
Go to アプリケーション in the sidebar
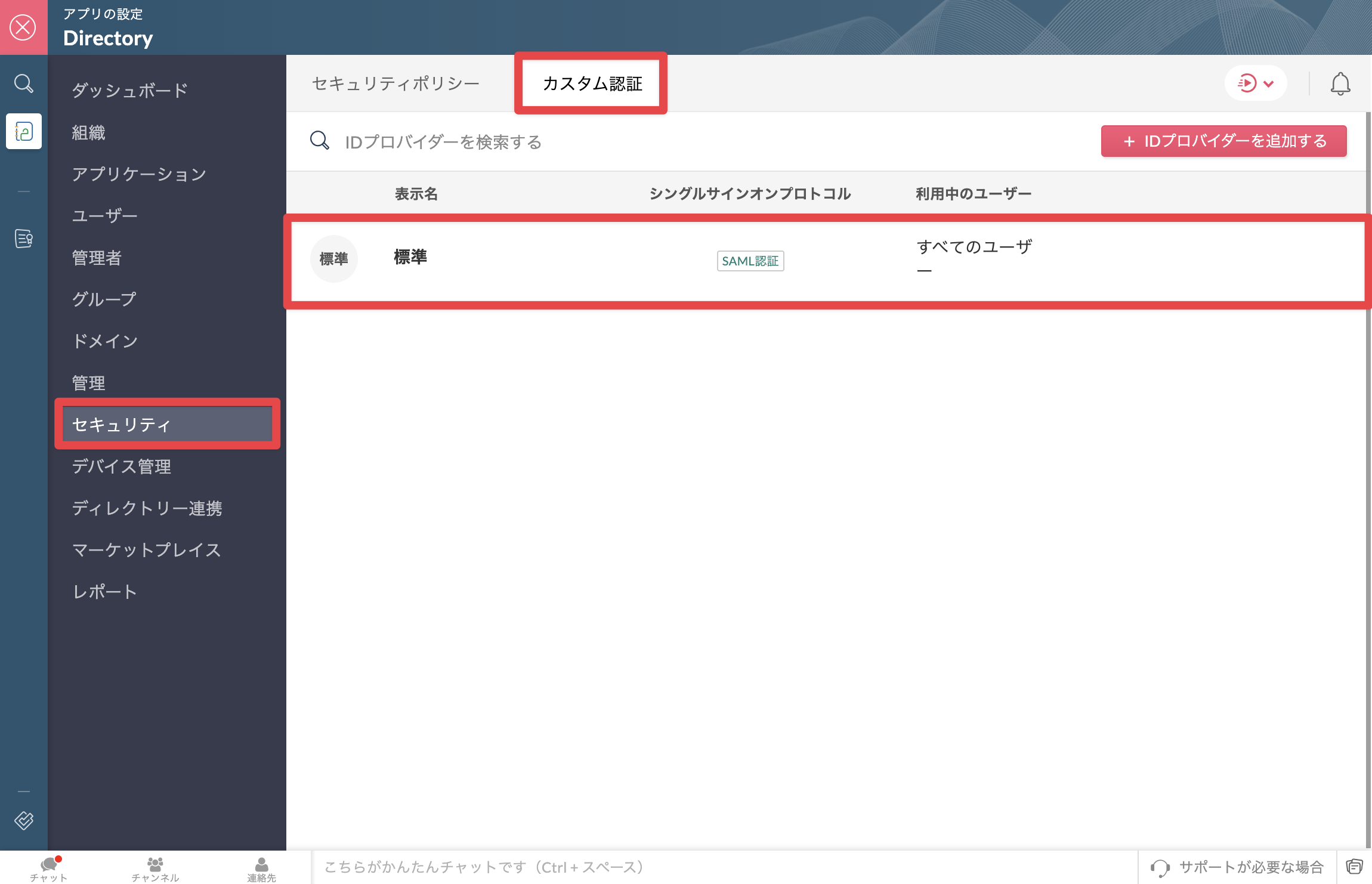pos(139,174)
